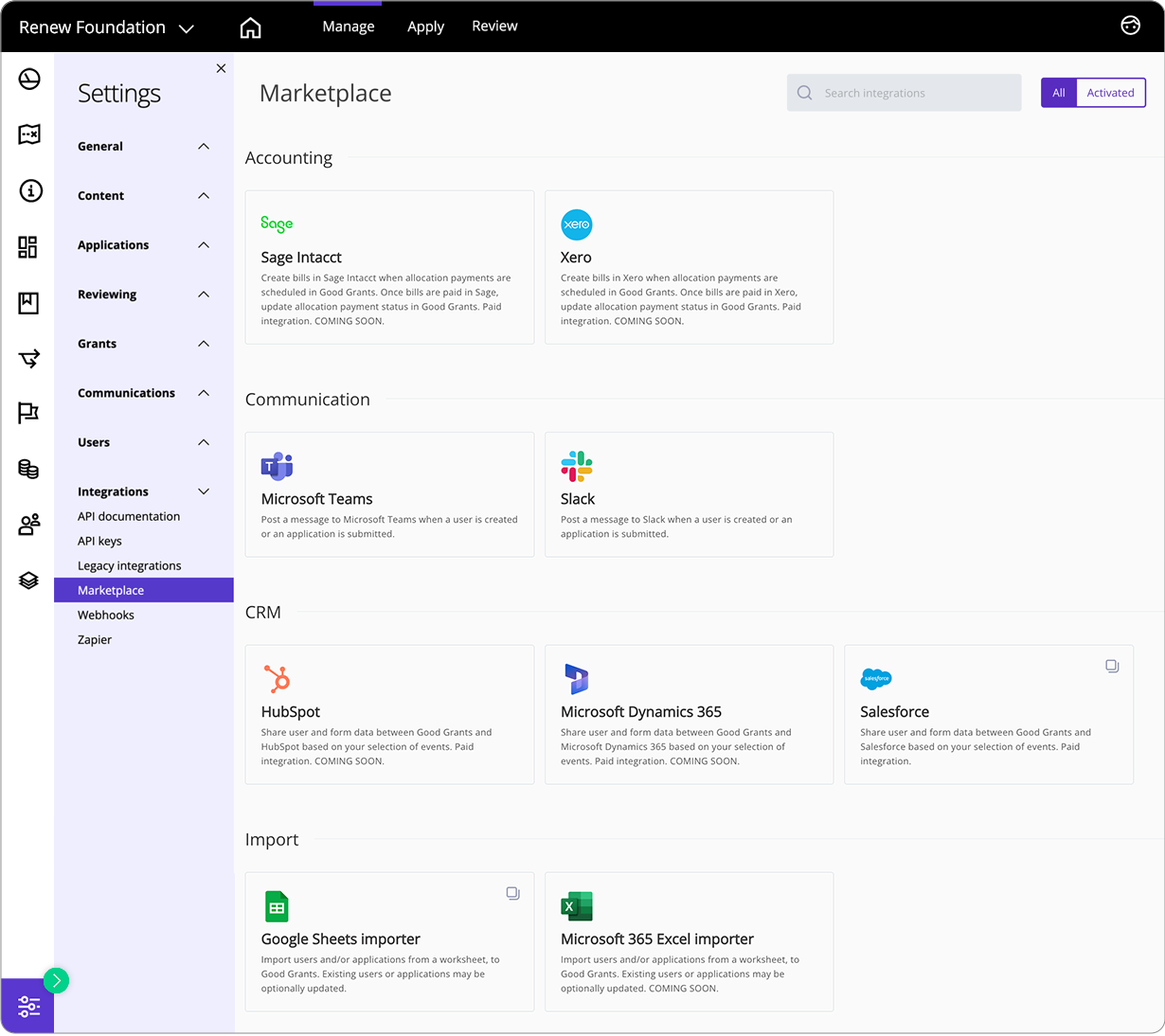Viewport: 1165px width, 1036px height.
Task: Click the Xero icon in Accounting section
Action: [576, 224]
